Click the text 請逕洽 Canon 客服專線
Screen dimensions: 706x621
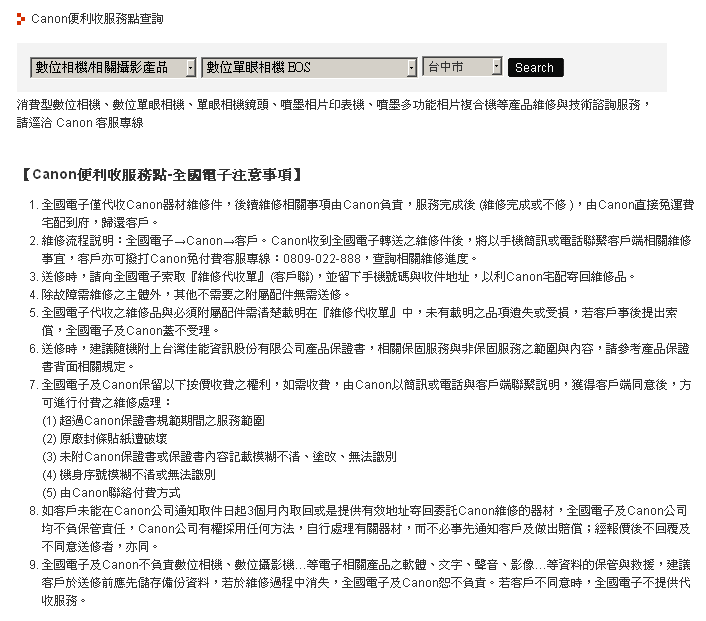click(x=80, y=123)
